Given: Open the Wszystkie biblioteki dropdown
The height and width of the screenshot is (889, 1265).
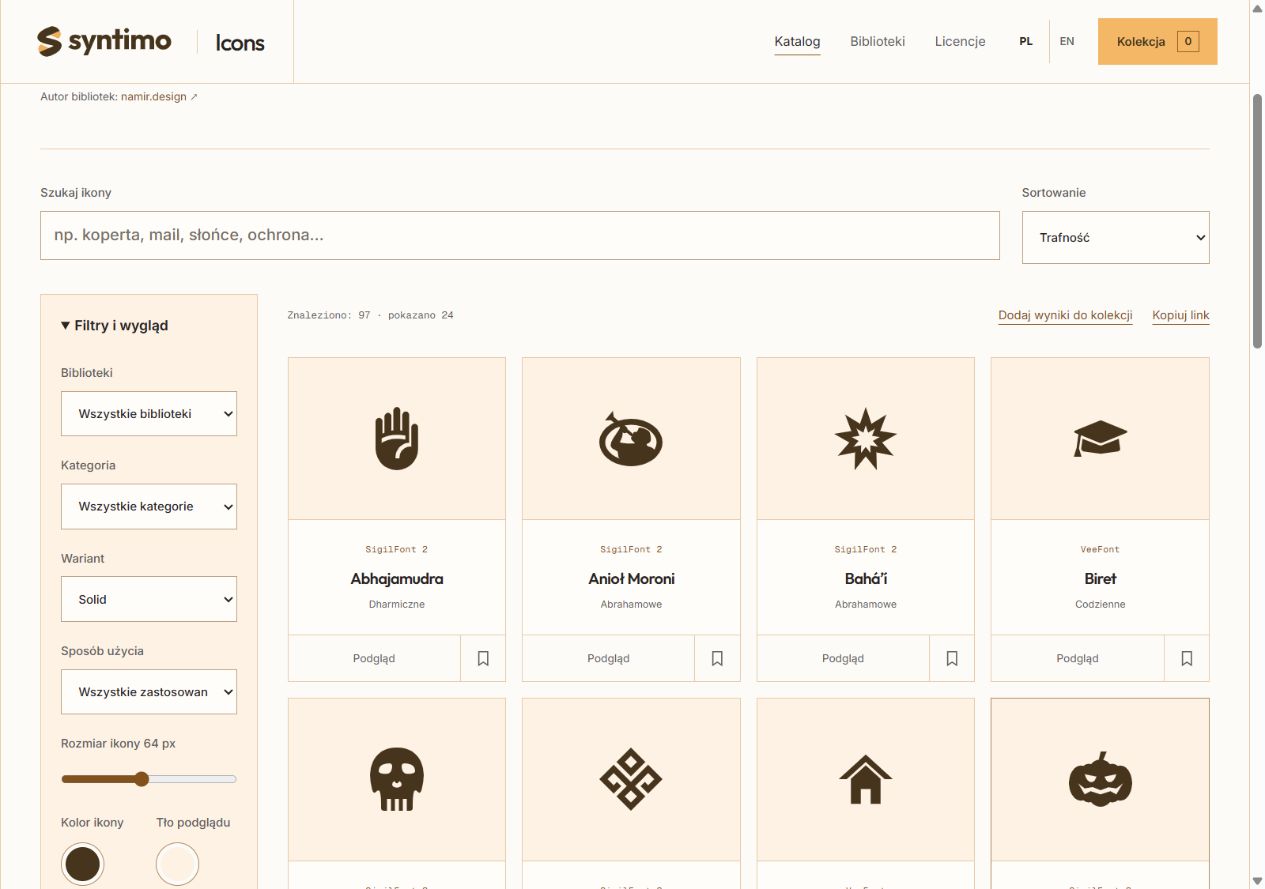Looking at the screenshot, I should tap(149, 413).
